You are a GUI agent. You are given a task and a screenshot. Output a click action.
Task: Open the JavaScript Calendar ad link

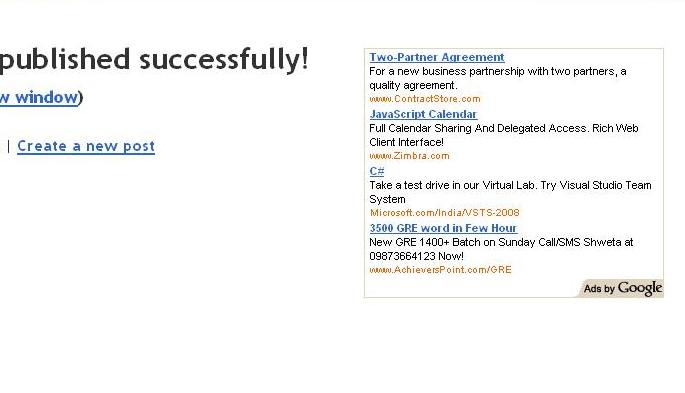click(x=423, y=114)
